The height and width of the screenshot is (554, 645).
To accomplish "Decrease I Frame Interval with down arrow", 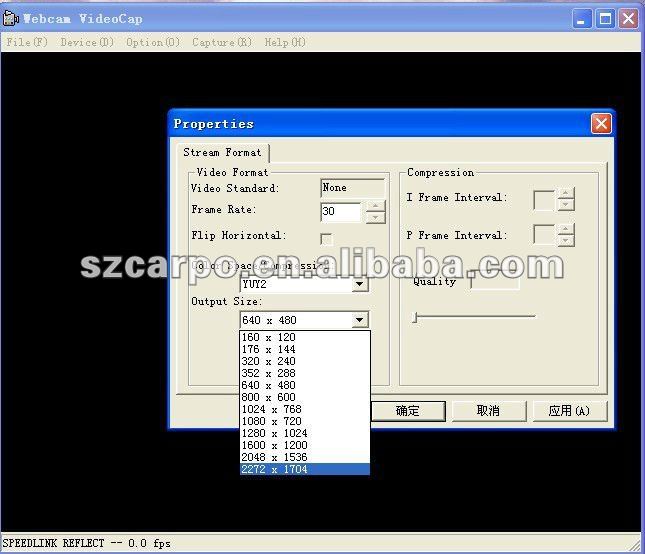I will pyautogui.click(x=566, y=205).
